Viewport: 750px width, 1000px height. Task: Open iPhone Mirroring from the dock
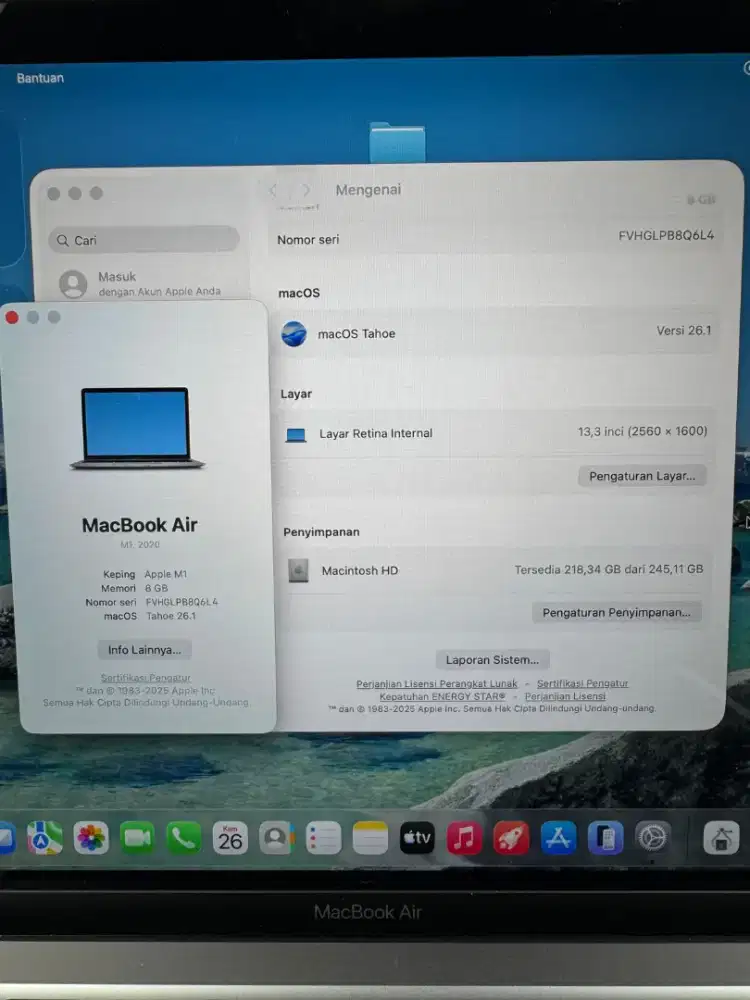[605, 837]
